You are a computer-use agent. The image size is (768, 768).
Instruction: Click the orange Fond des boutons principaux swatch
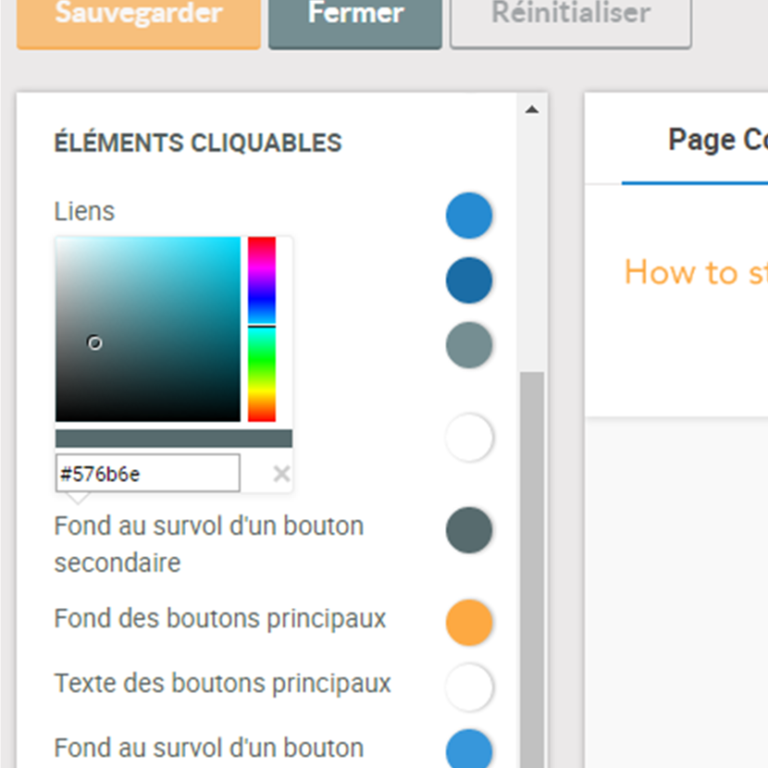(x=469, y=622)
